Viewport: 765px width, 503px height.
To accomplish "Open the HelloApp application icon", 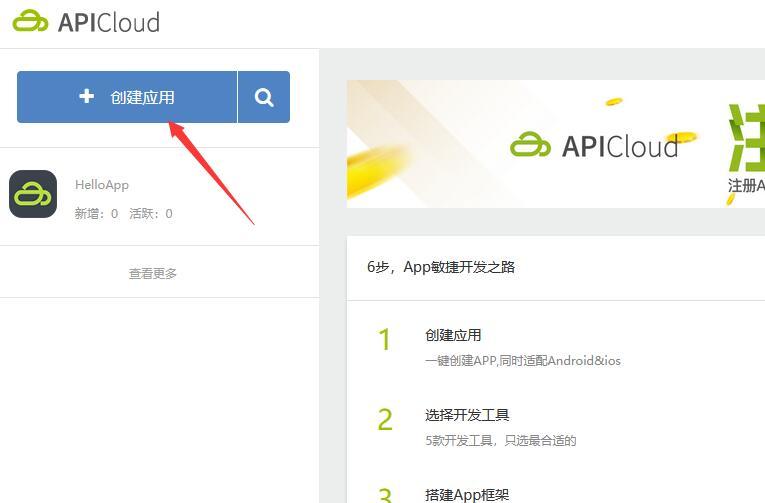I will tap(33, 194).
